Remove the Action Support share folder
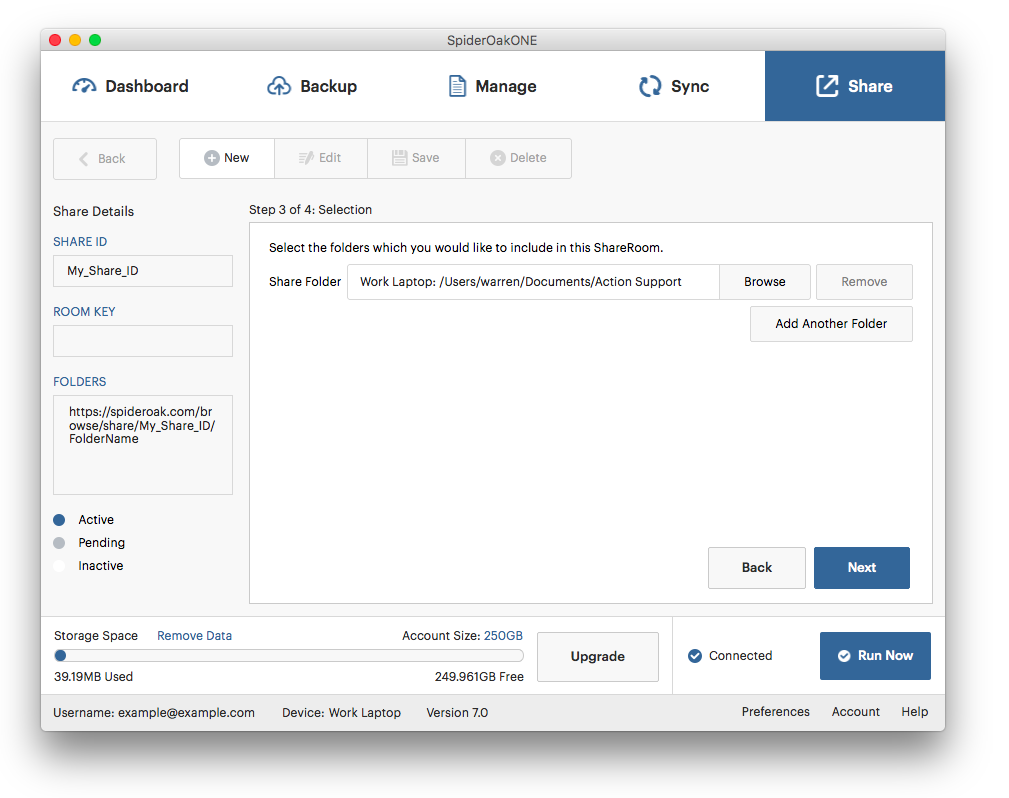1009x798 pixels. (x=864, y=282)
